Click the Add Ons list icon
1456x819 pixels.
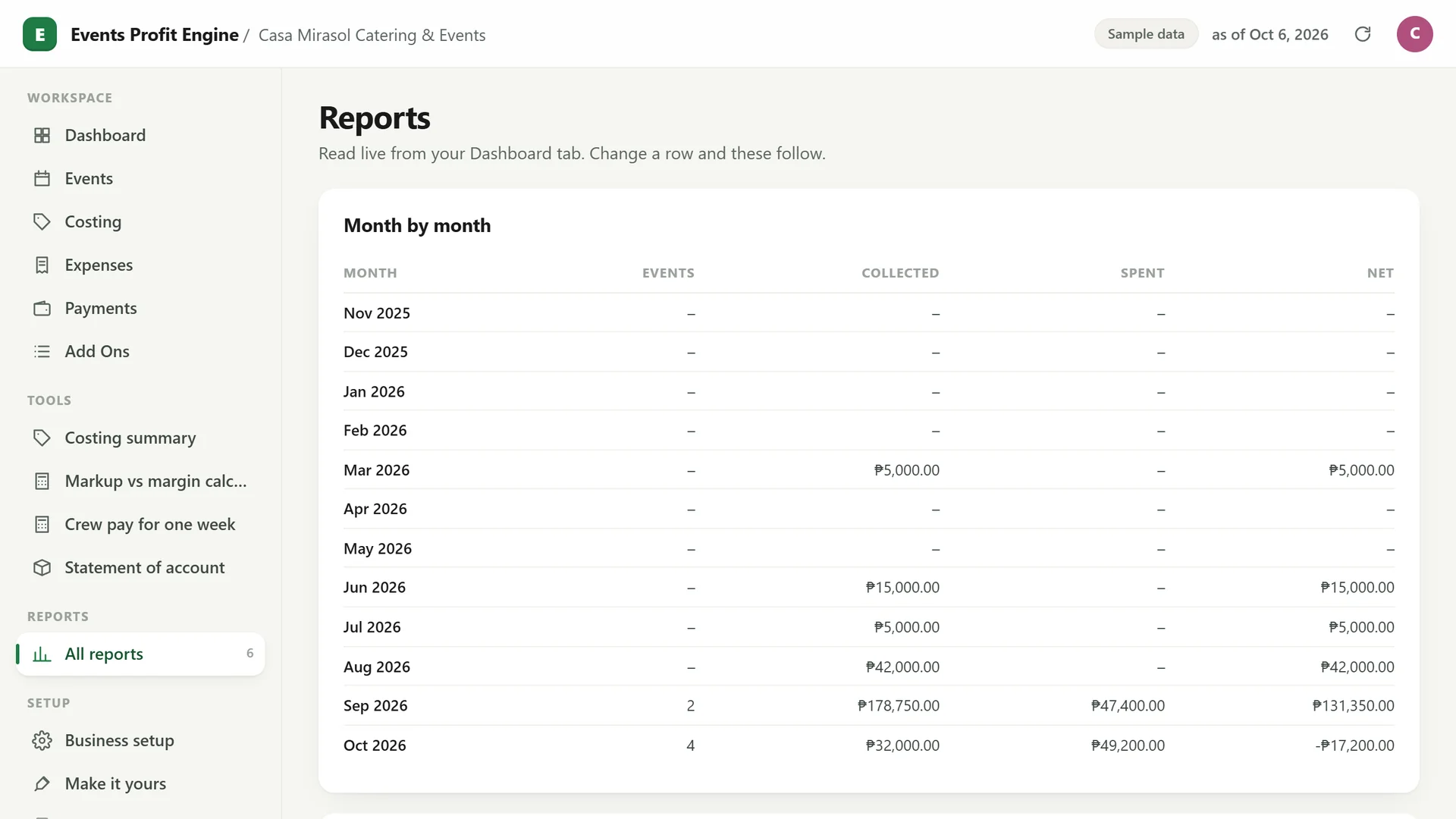(x=42, y=351)
